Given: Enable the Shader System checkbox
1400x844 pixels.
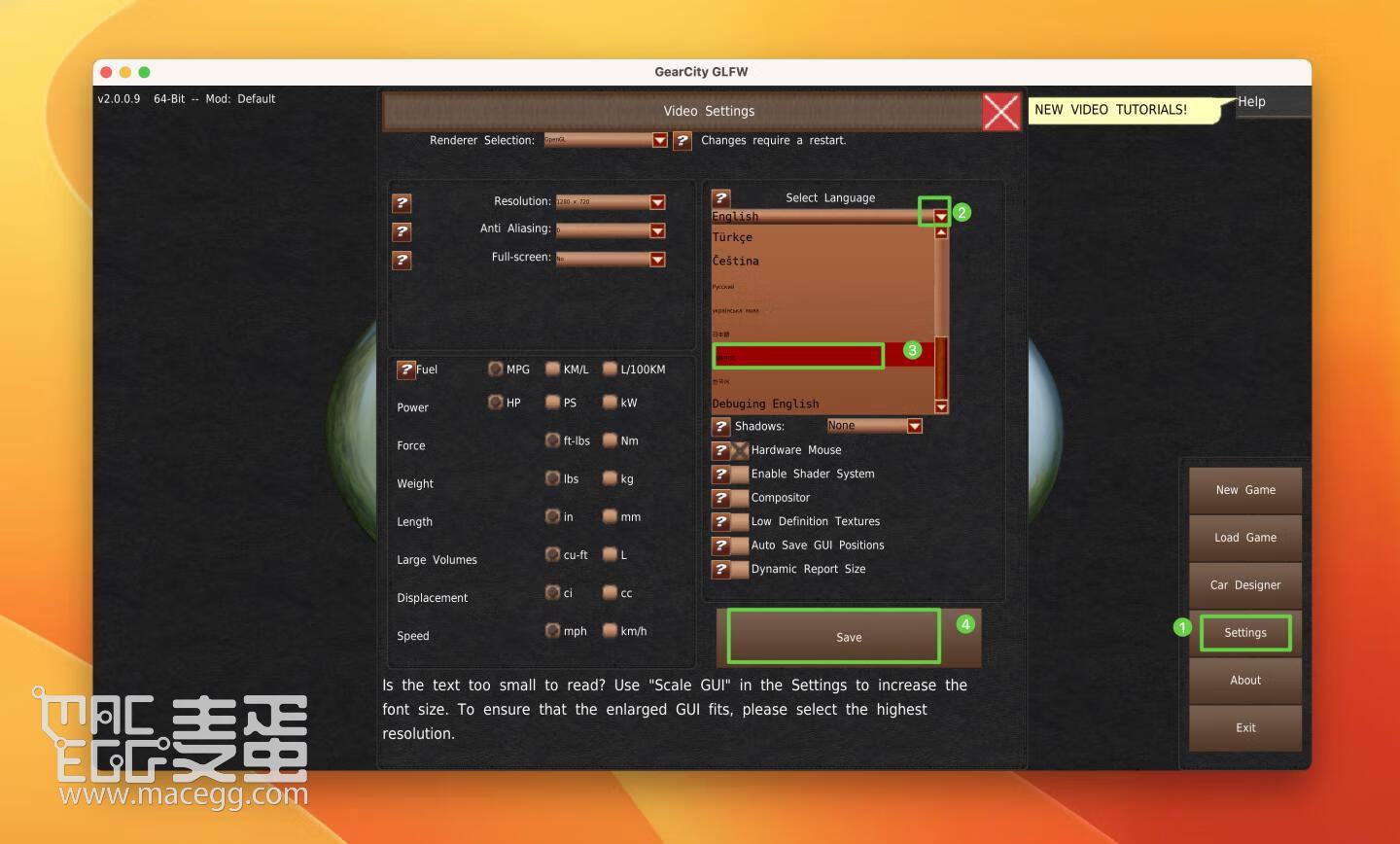Looking at the screenshot, I should (740, 474).
